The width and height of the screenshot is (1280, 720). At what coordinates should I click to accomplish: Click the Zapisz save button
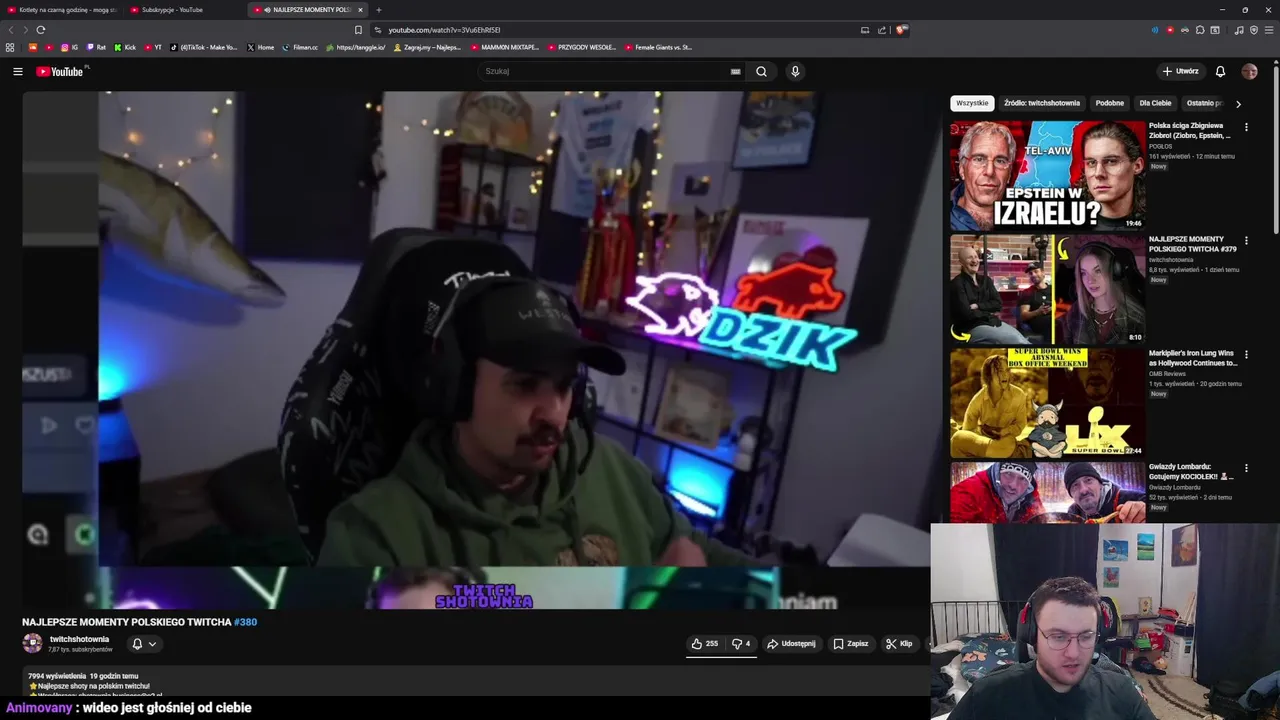point(851,644)
